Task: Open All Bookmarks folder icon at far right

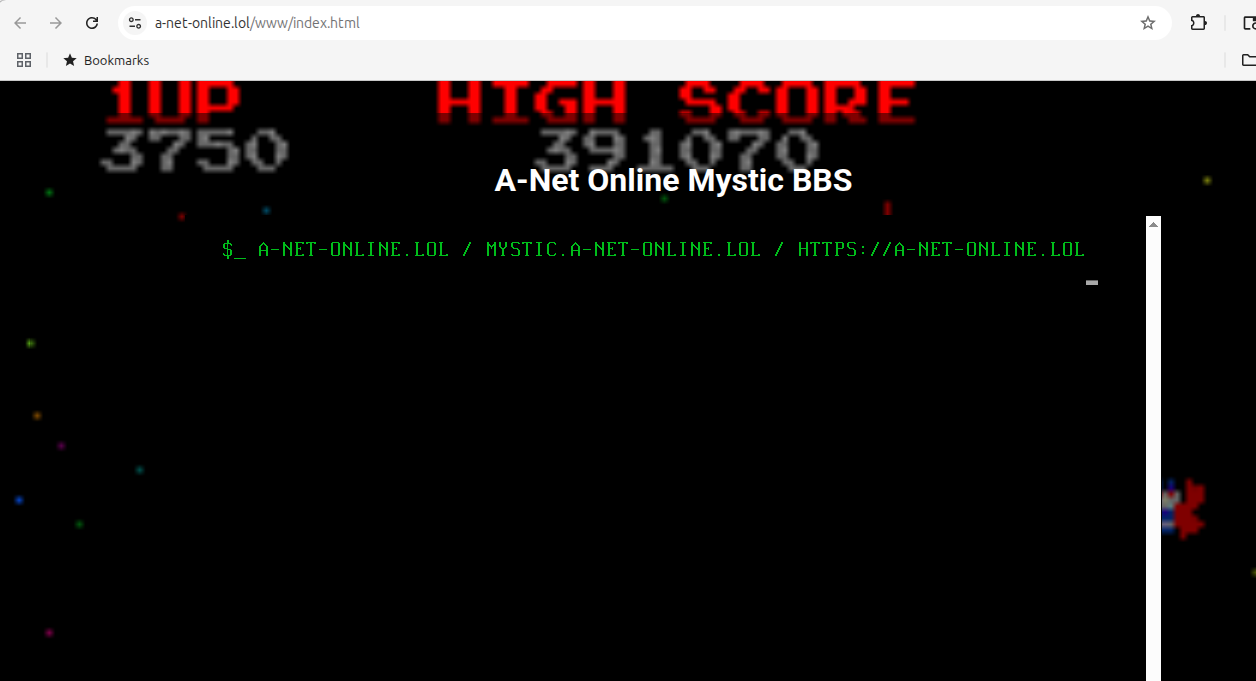Action: [x=1248, y=60]
